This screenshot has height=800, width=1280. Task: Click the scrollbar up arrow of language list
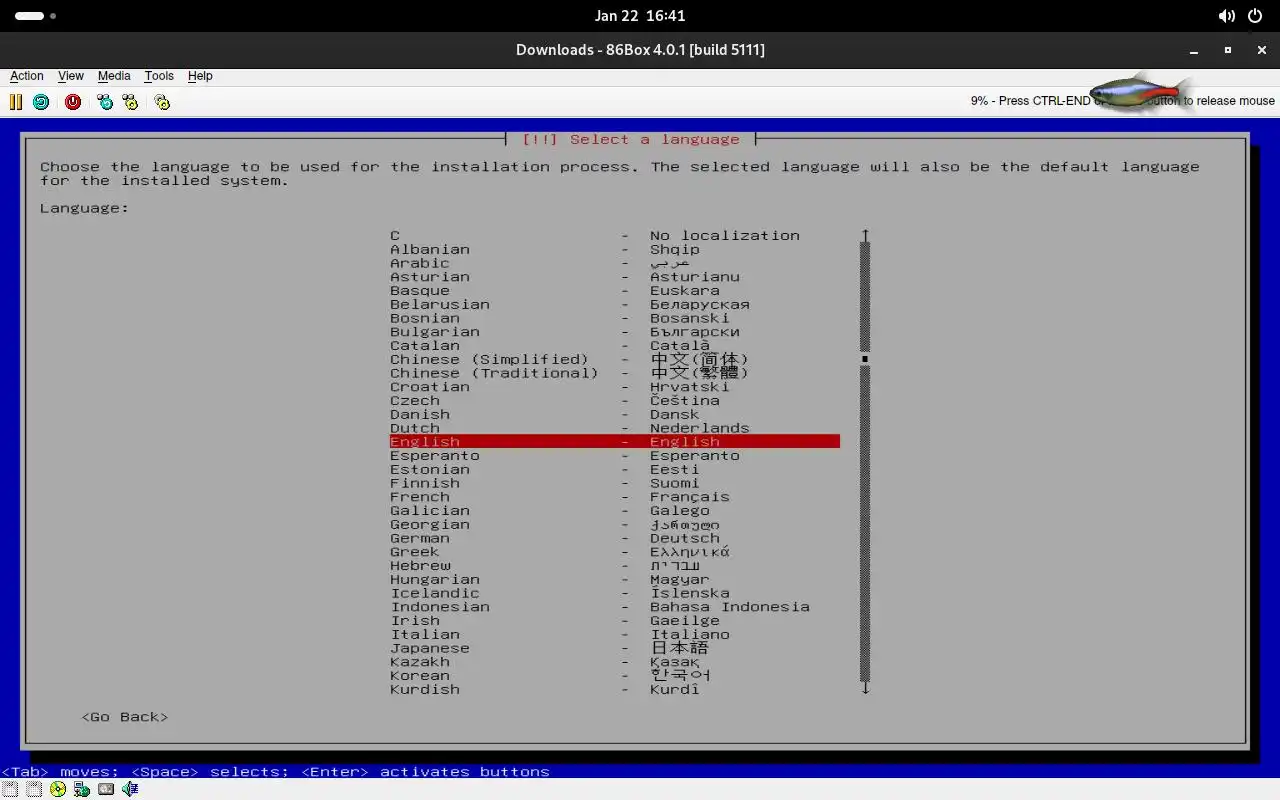tap(865, 235)
